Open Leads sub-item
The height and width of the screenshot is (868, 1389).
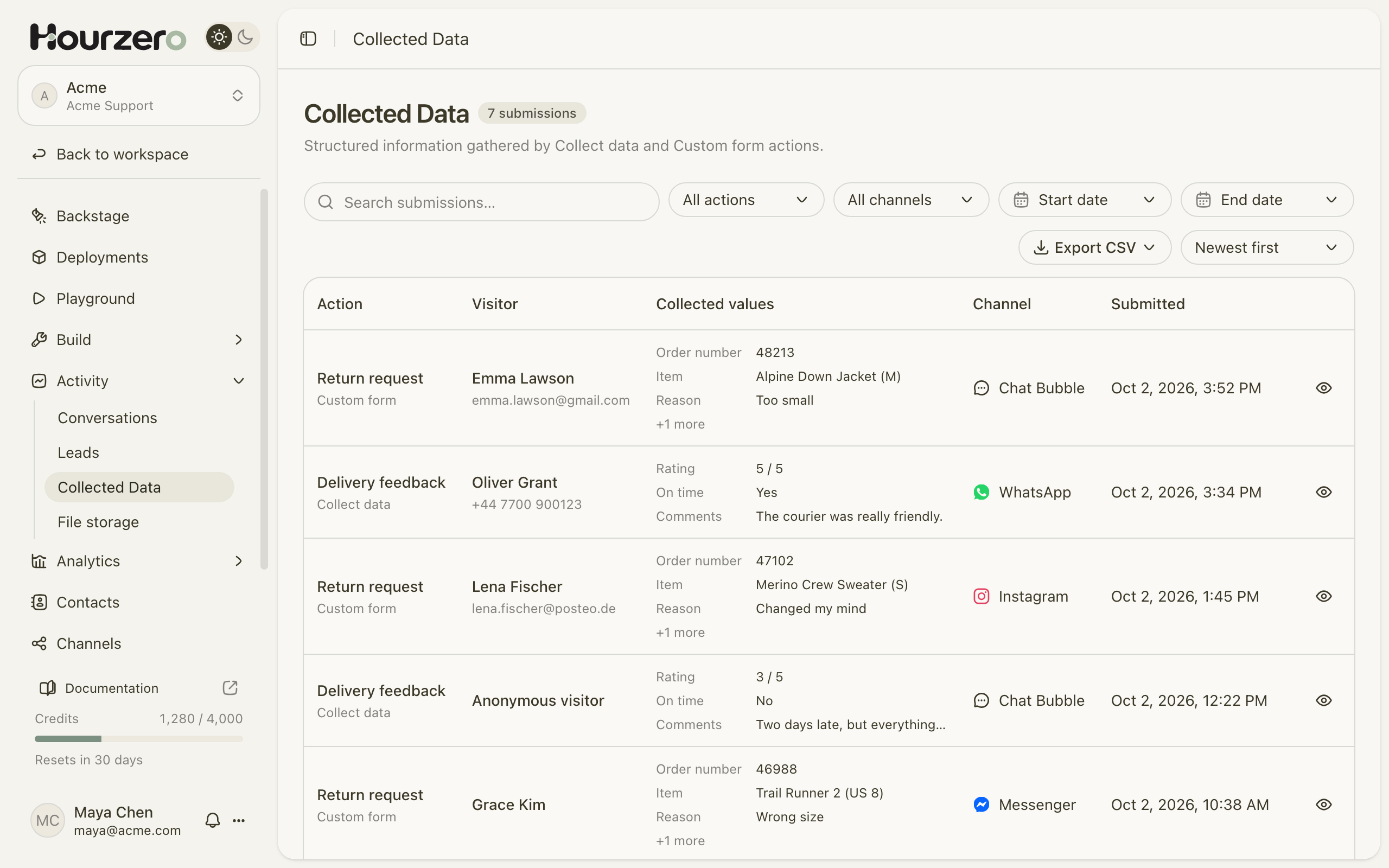(139, 452)
